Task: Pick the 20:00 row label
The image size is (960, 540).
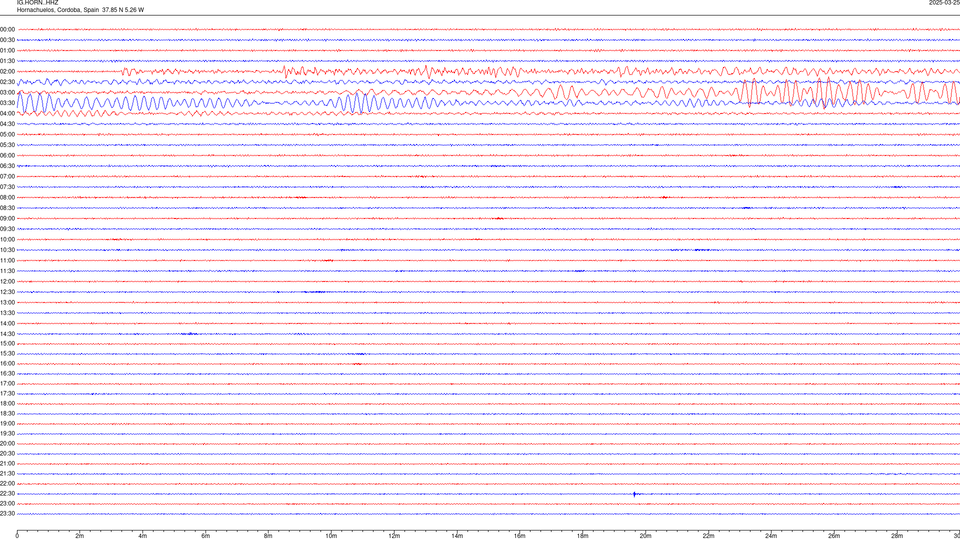Action: (7, 443)
